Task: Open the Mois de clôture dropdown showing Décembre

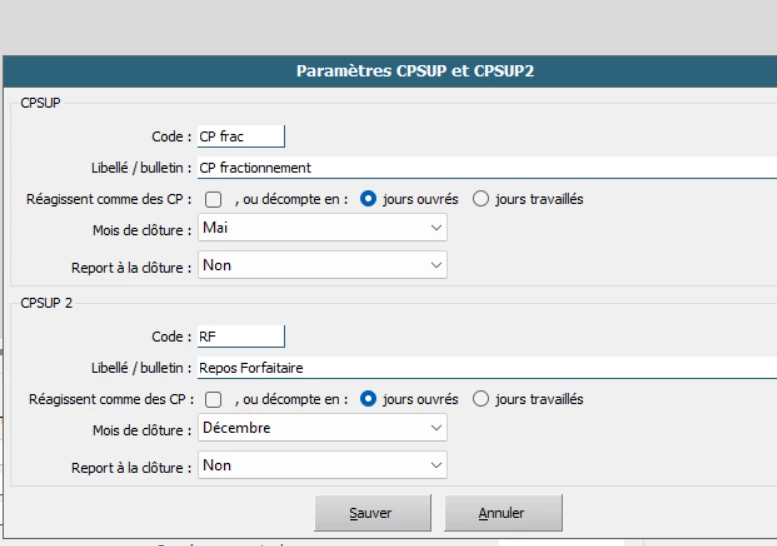Action: [x=321, y=428]
